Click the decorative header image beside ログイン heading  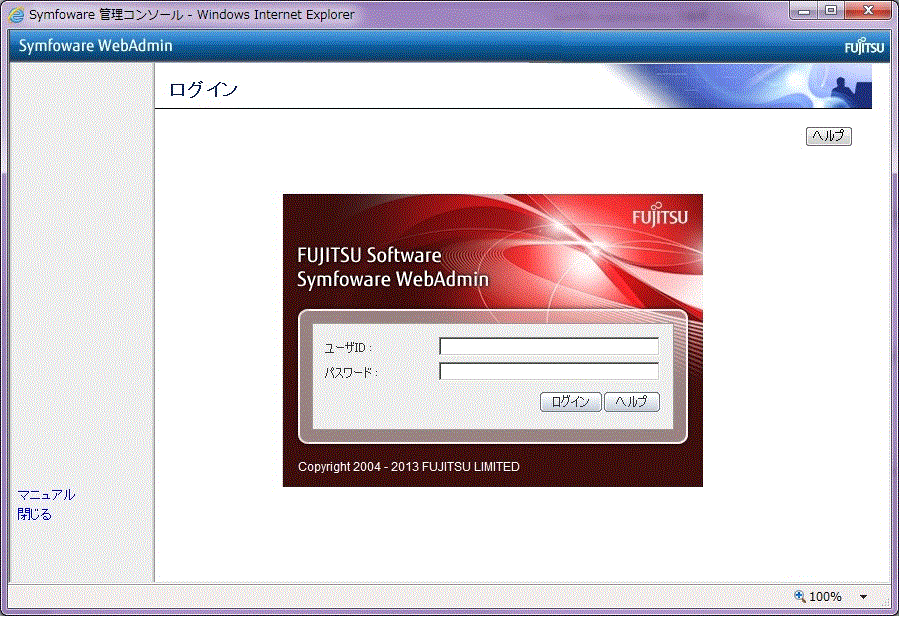coord(760,87)
